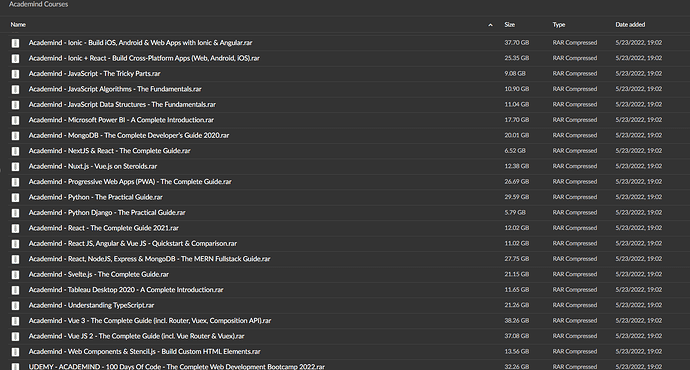The image size is (690, 370).
Task: Sort files by the Type column header
Action: 559,25
